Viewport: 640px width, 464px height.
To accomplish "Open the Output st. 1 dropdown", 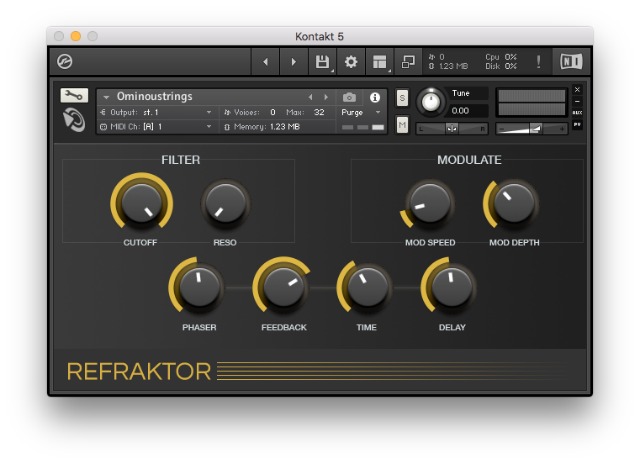I will pyautogui.click(x=157, y=112).
